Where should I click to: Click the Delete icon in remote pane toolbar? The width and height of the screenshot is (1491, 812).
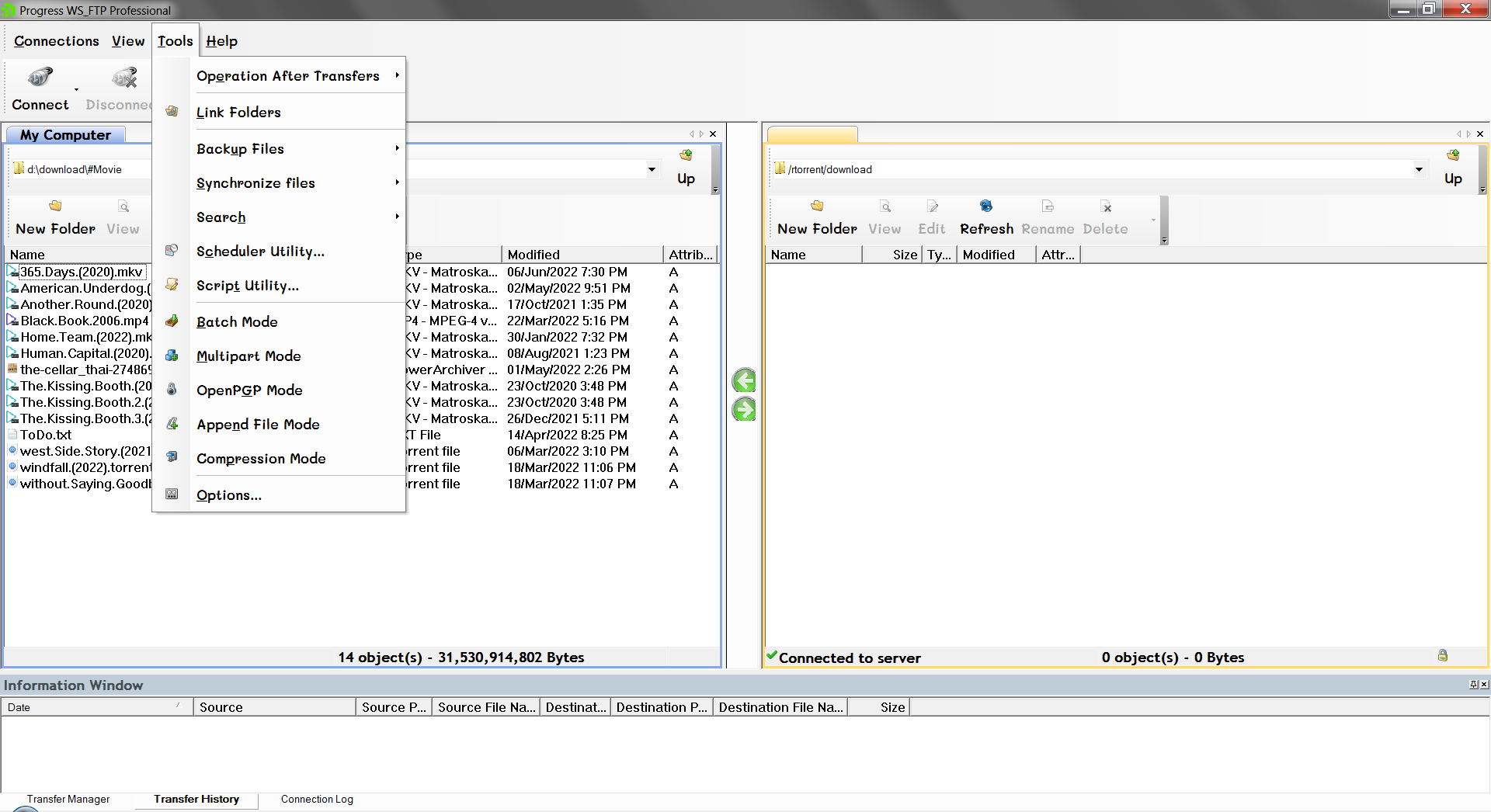1106,206
